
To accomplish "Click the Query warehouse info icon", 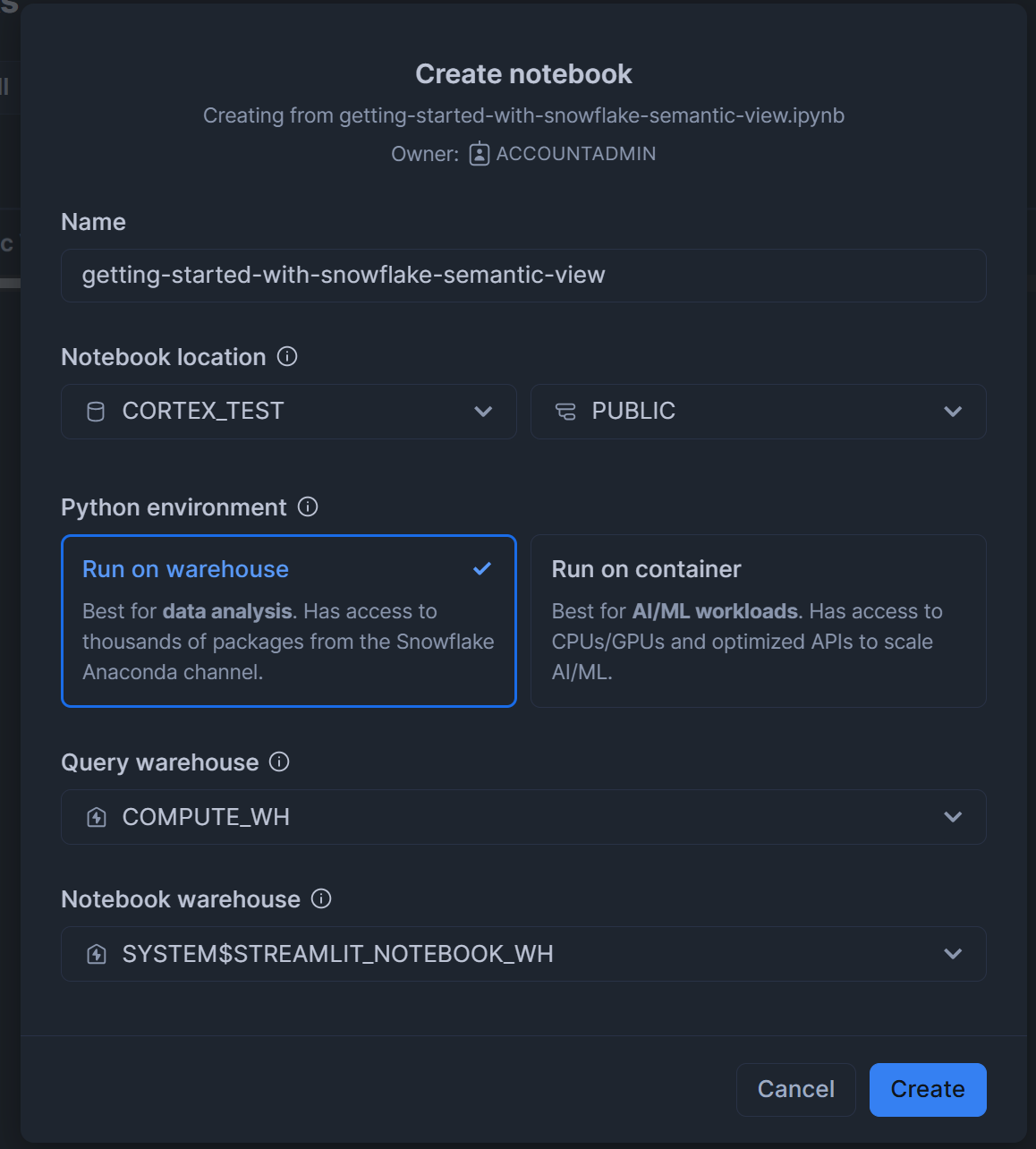I will click(x=279, y=762).
